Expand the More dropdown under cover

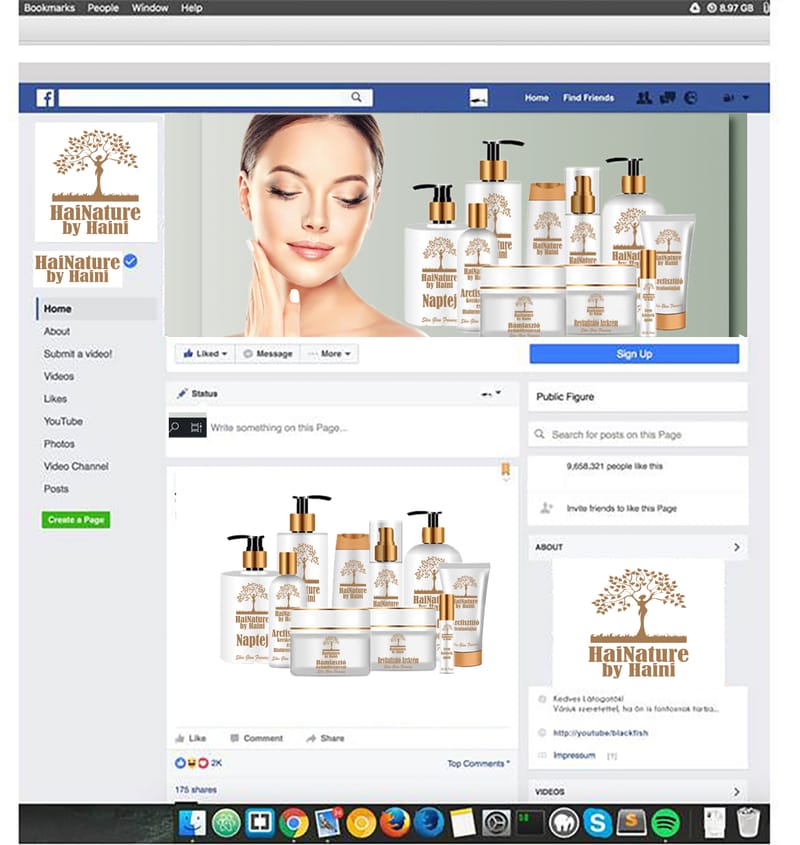click(x=329, y=354)
